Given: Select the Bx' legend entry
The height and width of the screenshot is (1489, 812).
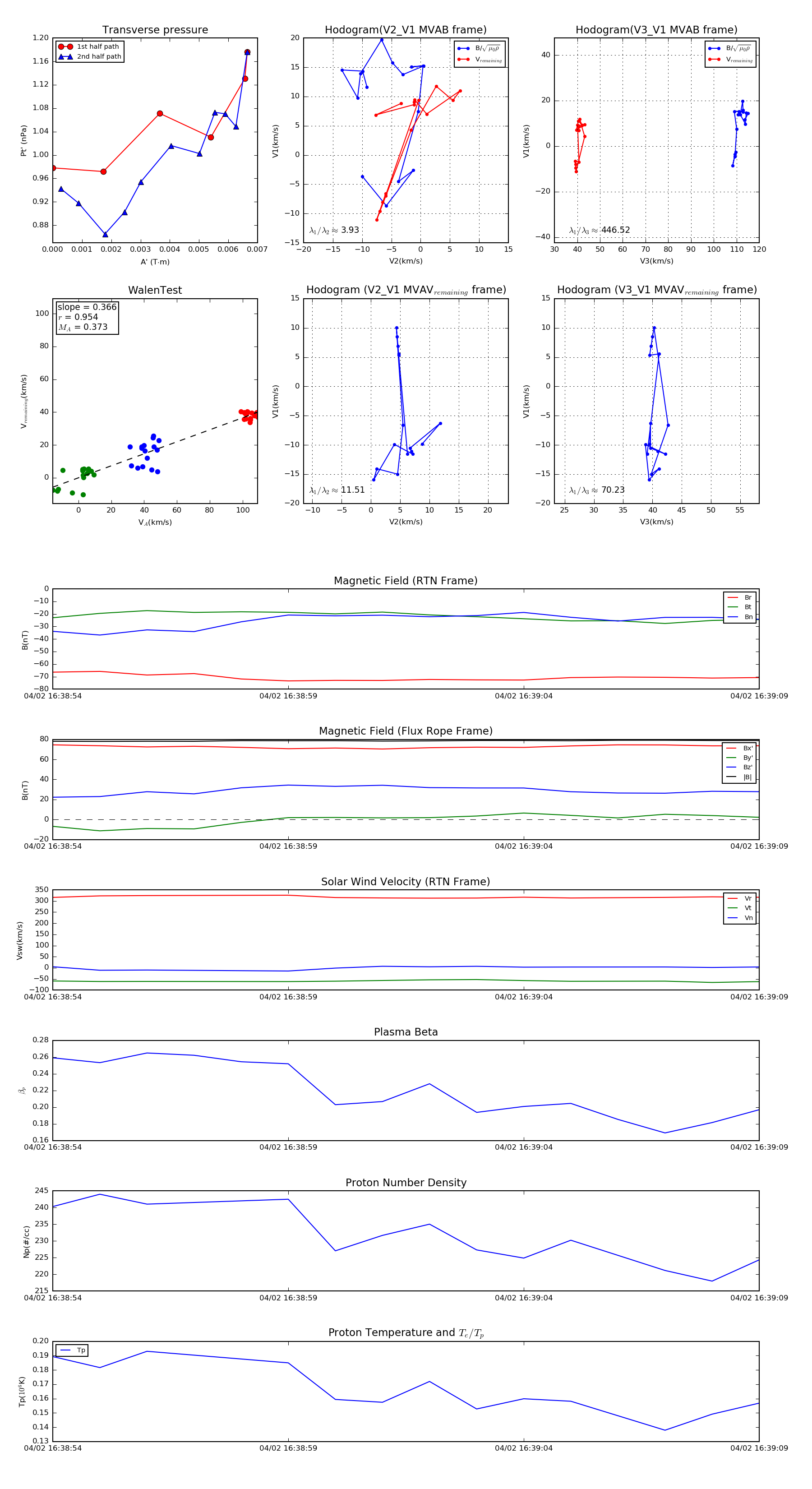Looking at the screenshot, I should pyautogui.click(x=739, y=748).
